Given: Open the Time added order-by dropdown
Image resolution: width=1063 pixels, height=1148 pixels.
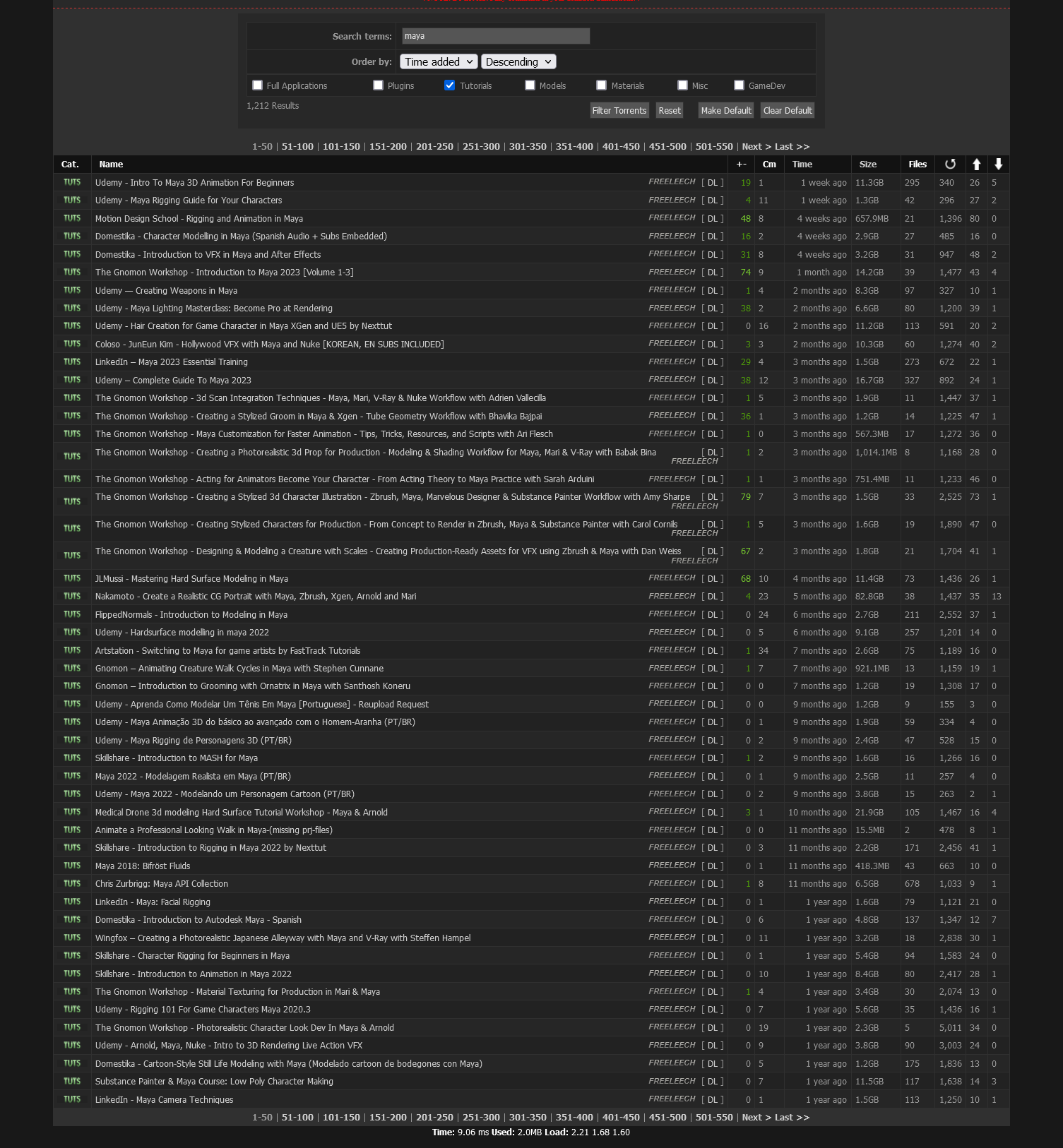Looking at the screenshot, I should pyautogui.click(x=439, y=62).
